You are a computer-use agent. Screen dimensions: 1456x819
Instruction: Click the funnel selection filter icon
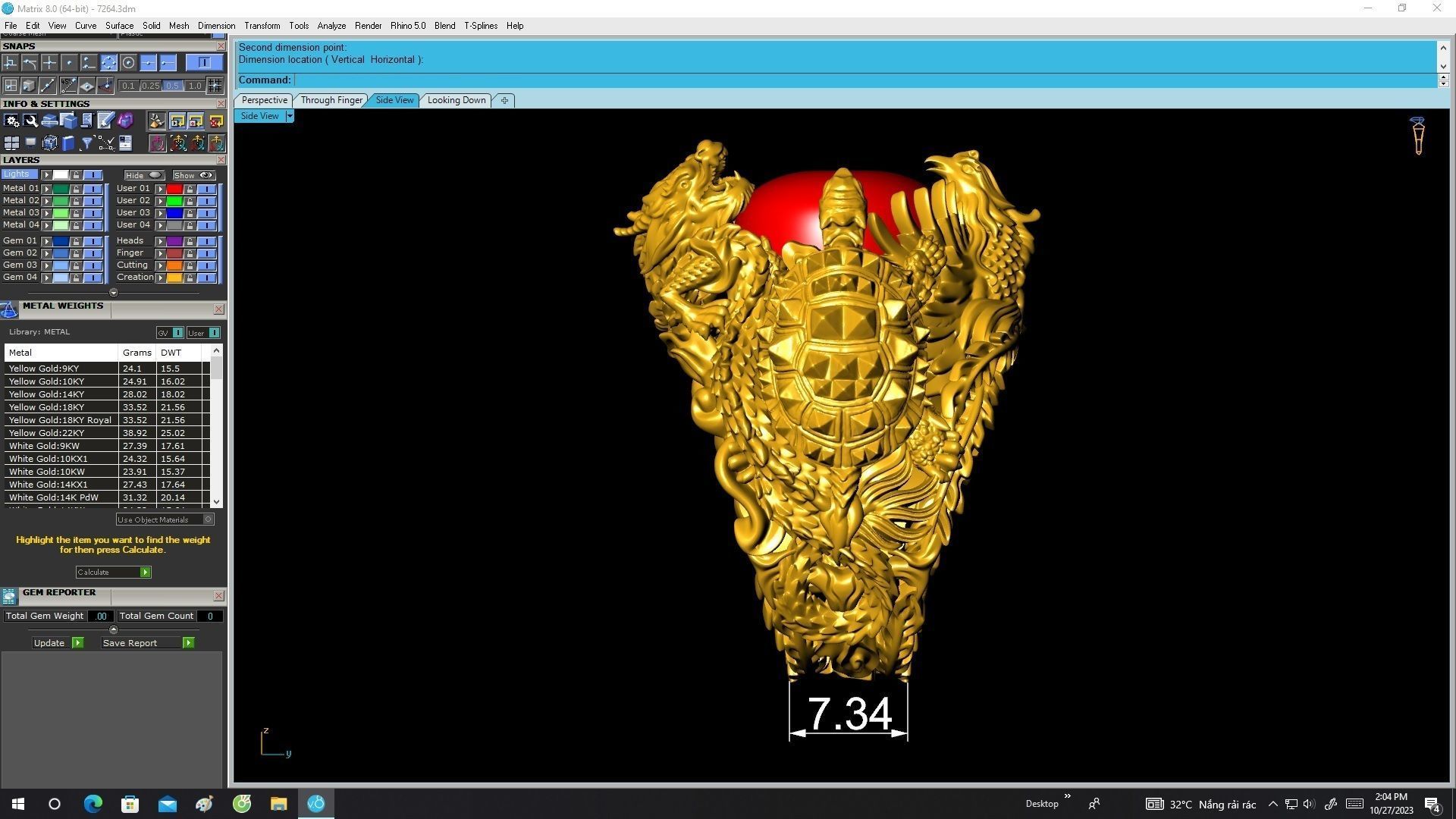point(87,143)
